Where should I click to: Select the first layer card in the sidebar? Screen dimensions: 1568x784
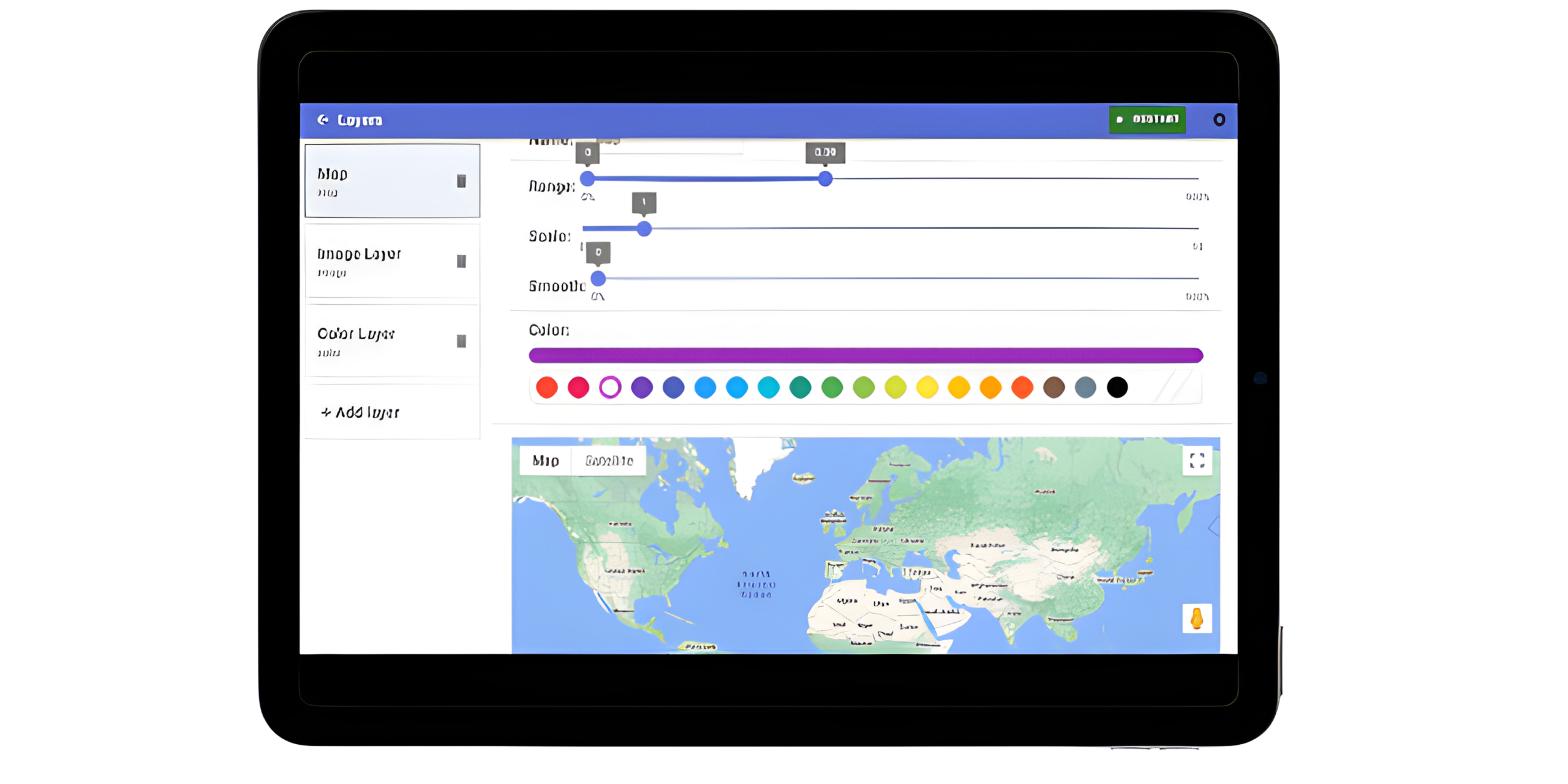click(392, 181)
